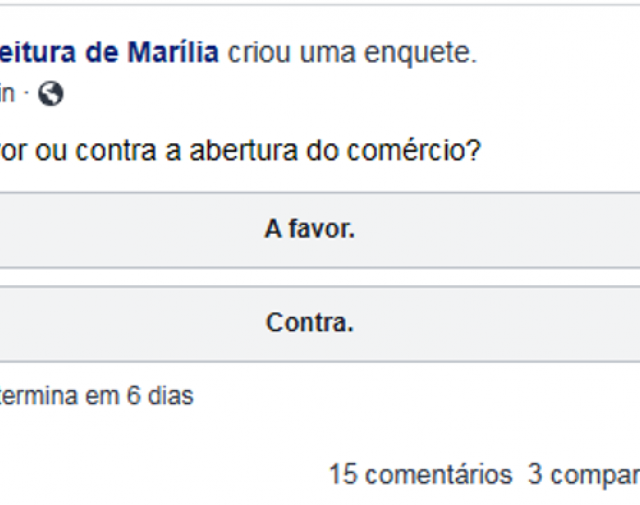Click empty area of the Contra. option bar

pos(490,324)
